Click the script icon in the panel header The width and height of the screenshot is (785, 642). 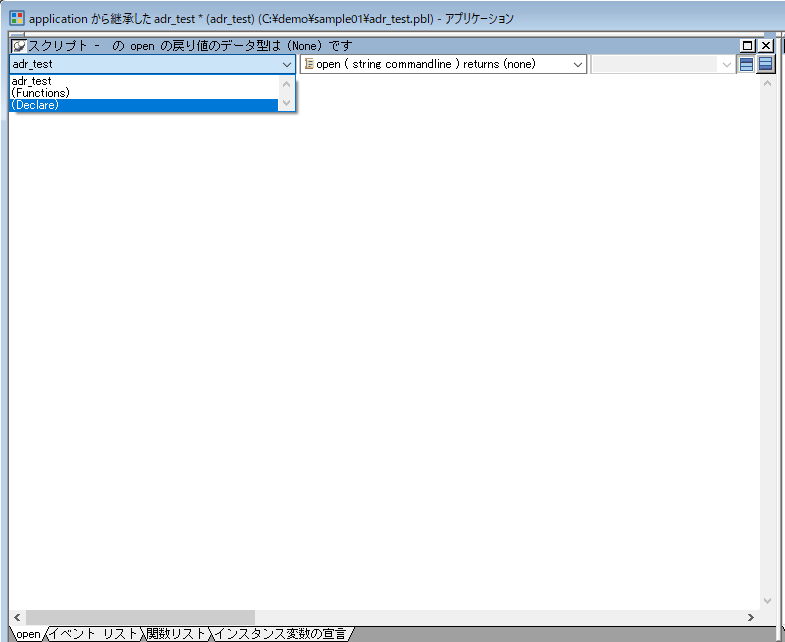pyautogui.click(x=19, y=46)
